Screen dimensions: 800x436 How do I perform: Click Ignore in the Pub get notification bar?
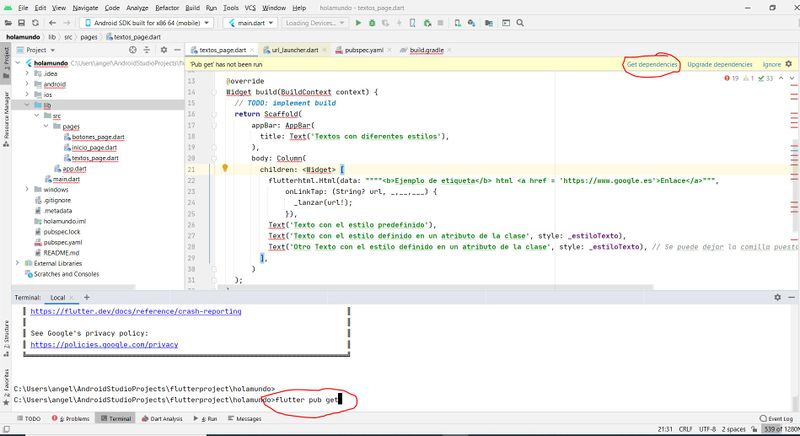(771, 64)
